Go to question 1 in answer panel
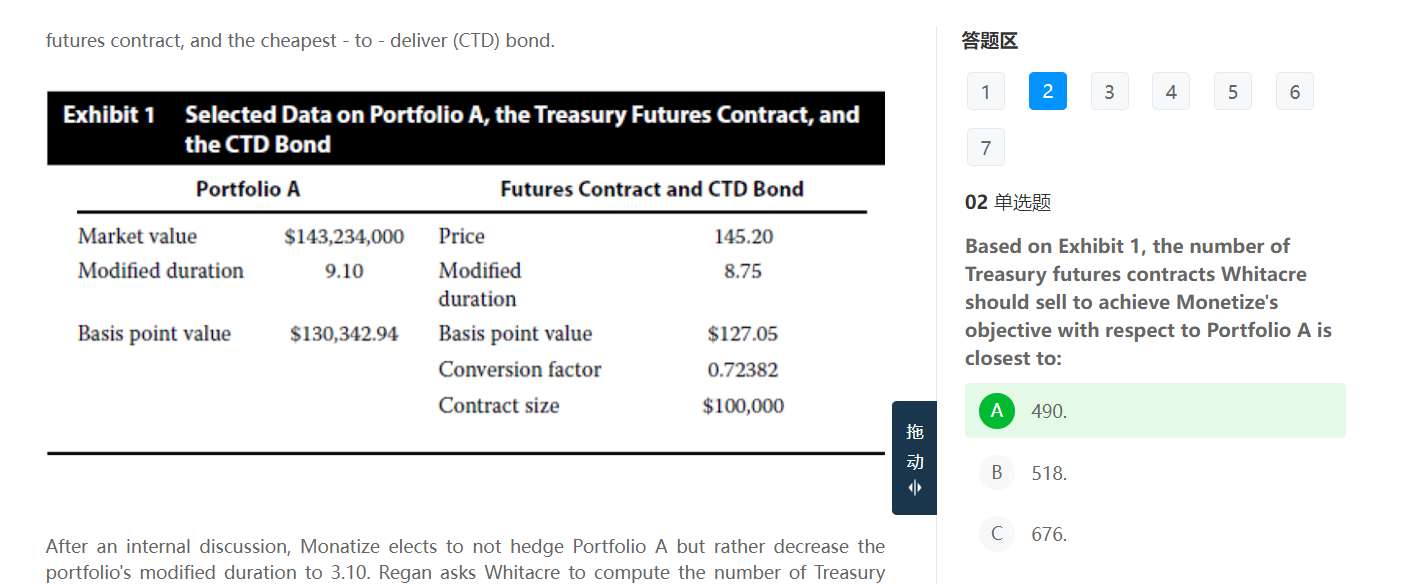Image resolution: width=1415 pixels, height=584 pixels. (985, 92)
